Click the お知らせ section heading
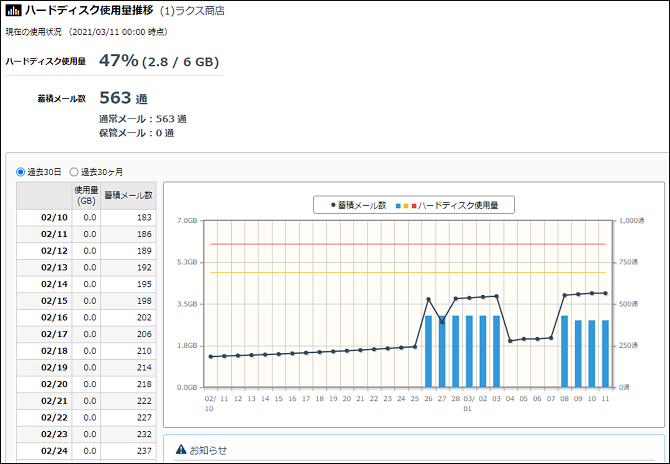The height and width of the screenshot is (464, 670). (x=208, y=450)
